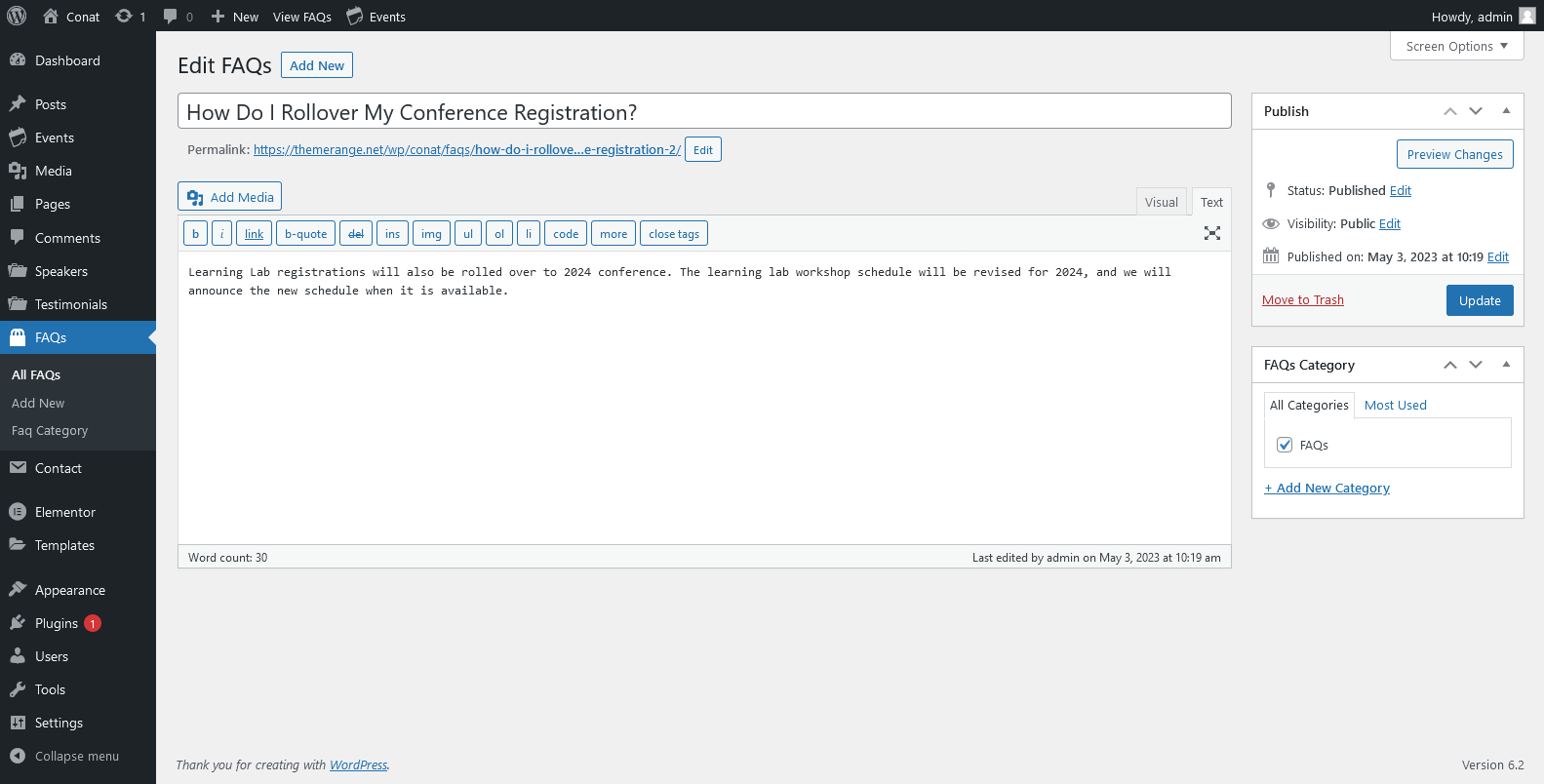Viewport: 1544px width, 784px height.
Task: Select the Most Used categories tab
Action: pos(1395,405)
